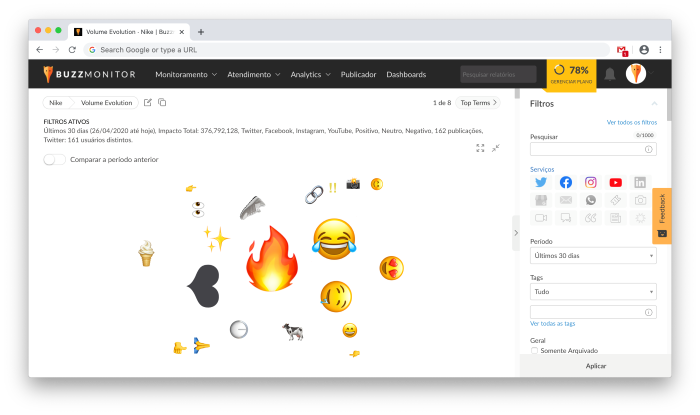Viewport: 700px width, 415px height.
Task: Open the Dashboards menu item
Action: tap(406, 75)
